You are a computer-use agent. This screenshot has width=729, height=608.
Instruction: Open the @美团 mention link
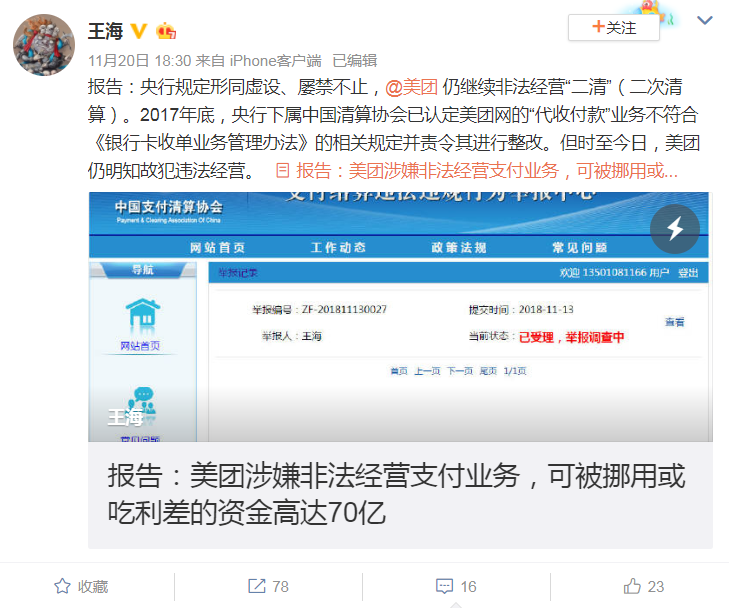pyautogui.click(x=411, y=87)
